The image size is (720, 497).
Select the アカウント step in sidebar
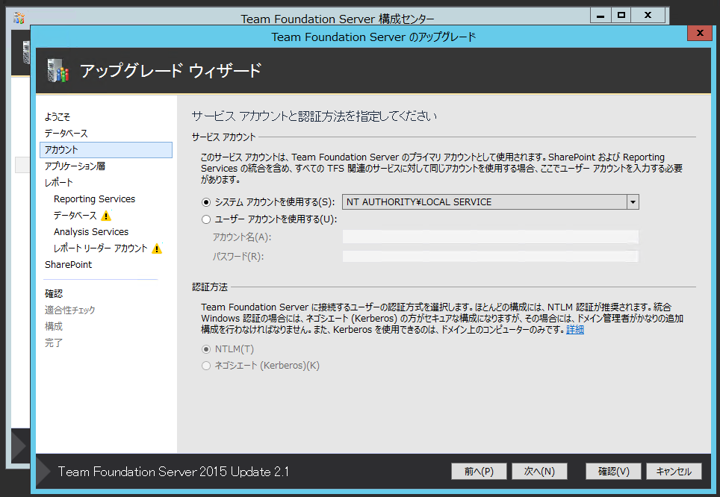pos(106,150)
